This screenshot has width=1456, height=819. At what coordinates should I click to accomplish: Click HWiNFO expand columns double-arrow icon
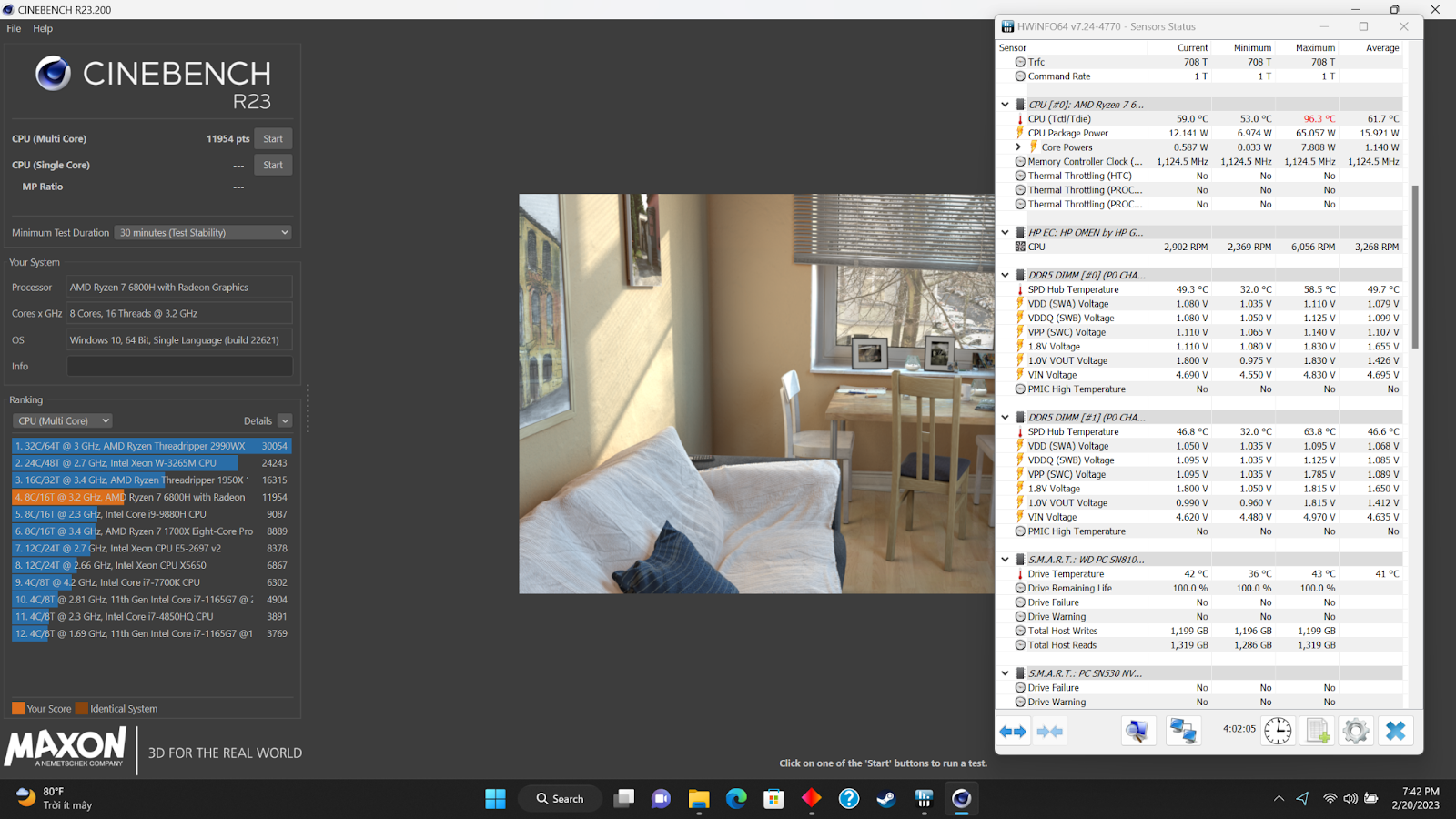coord(1013,731)
